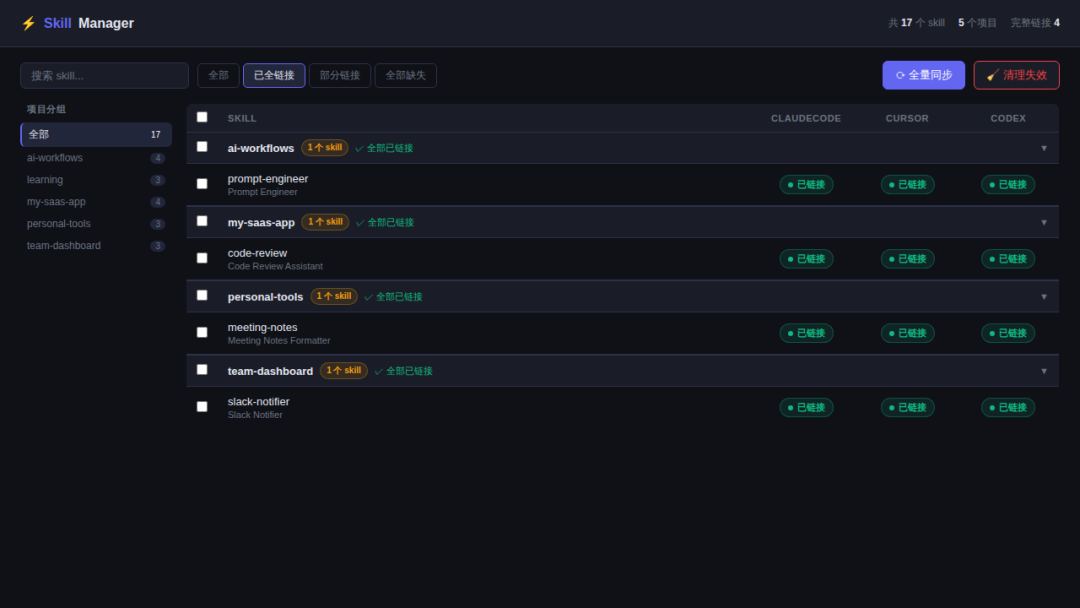Click the 全量同步 sync button
This screenshot has height=608, width=1080.
point(923,75)
